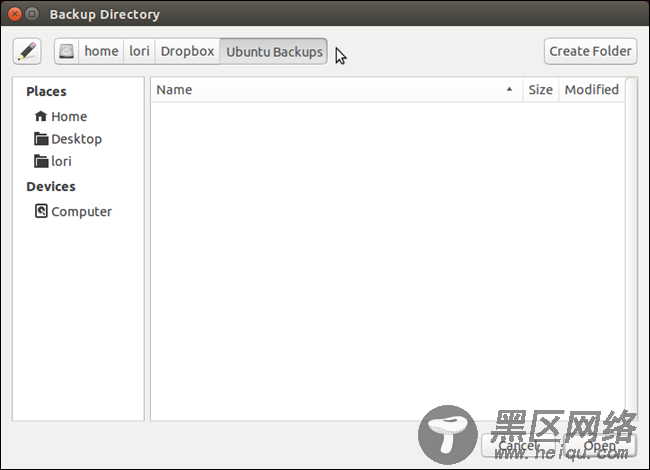This screenshot has width=650, height=470.
Task: Click the disk root path icon
Action: coord(66,51)
